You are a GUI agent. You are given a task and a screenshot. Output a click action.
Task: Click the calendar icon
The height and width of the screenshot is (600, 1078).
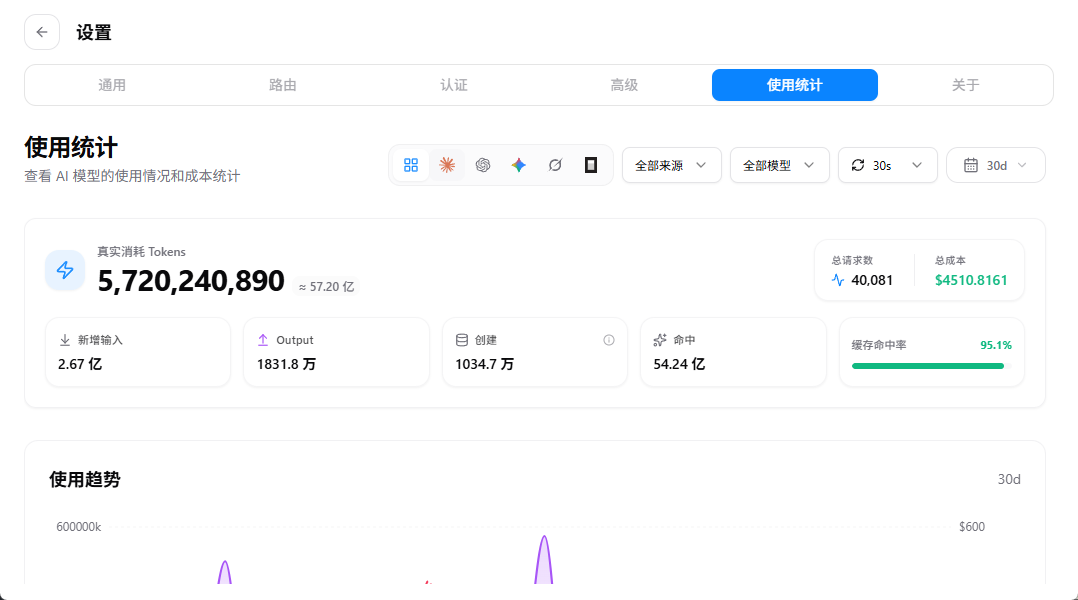[x=971, y=165]
